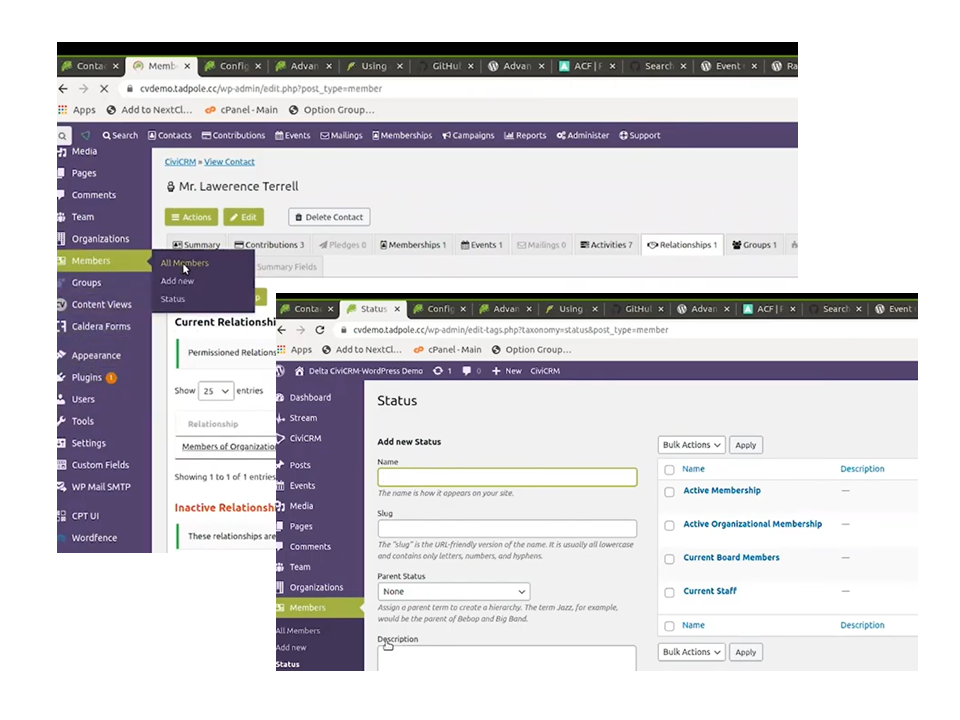Open comments bubble icon in admin bar
Image resolution: width=960 pixels, height=720 pixels.
[x=471, y=371]
